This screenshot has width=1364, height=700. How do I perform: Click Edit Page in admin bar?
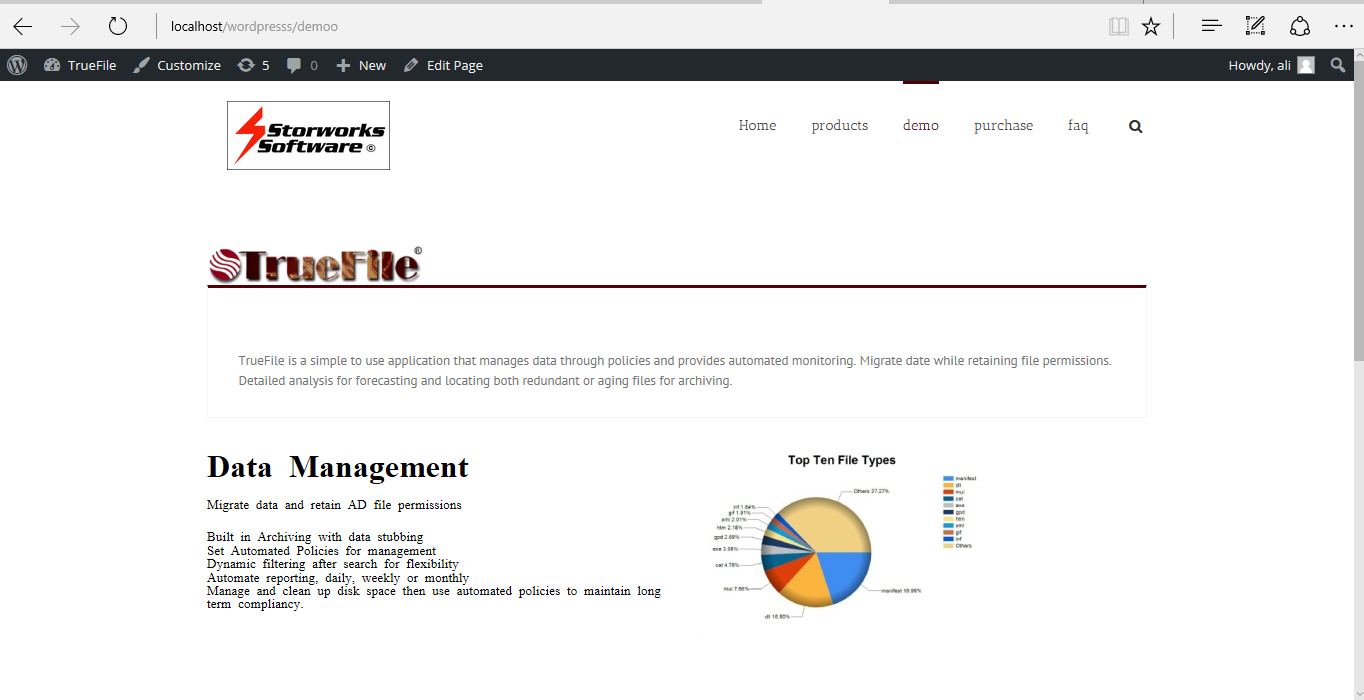tap(443, 65)
